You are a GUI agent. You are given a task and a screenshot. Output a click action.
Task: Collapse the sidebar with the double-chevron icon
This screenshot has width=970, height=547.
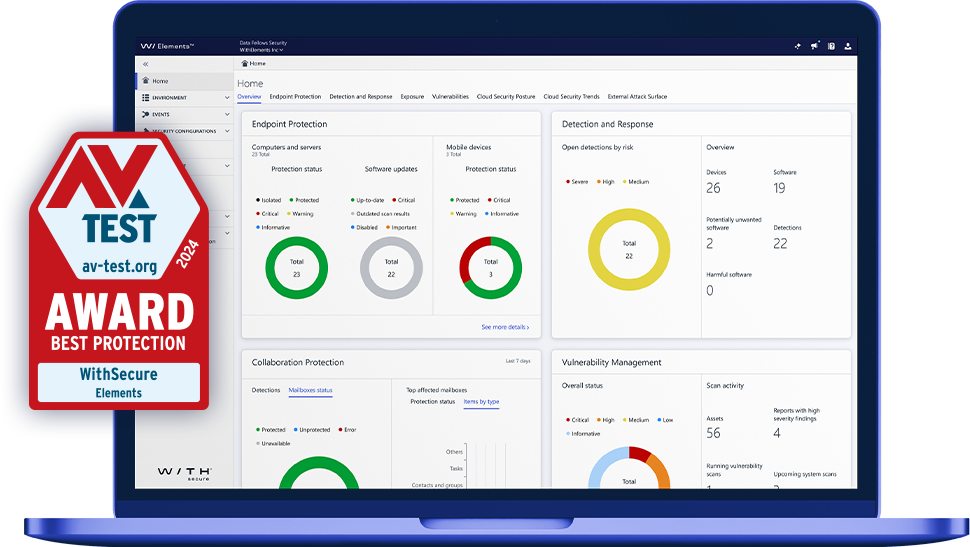click(x=146, y=64)
